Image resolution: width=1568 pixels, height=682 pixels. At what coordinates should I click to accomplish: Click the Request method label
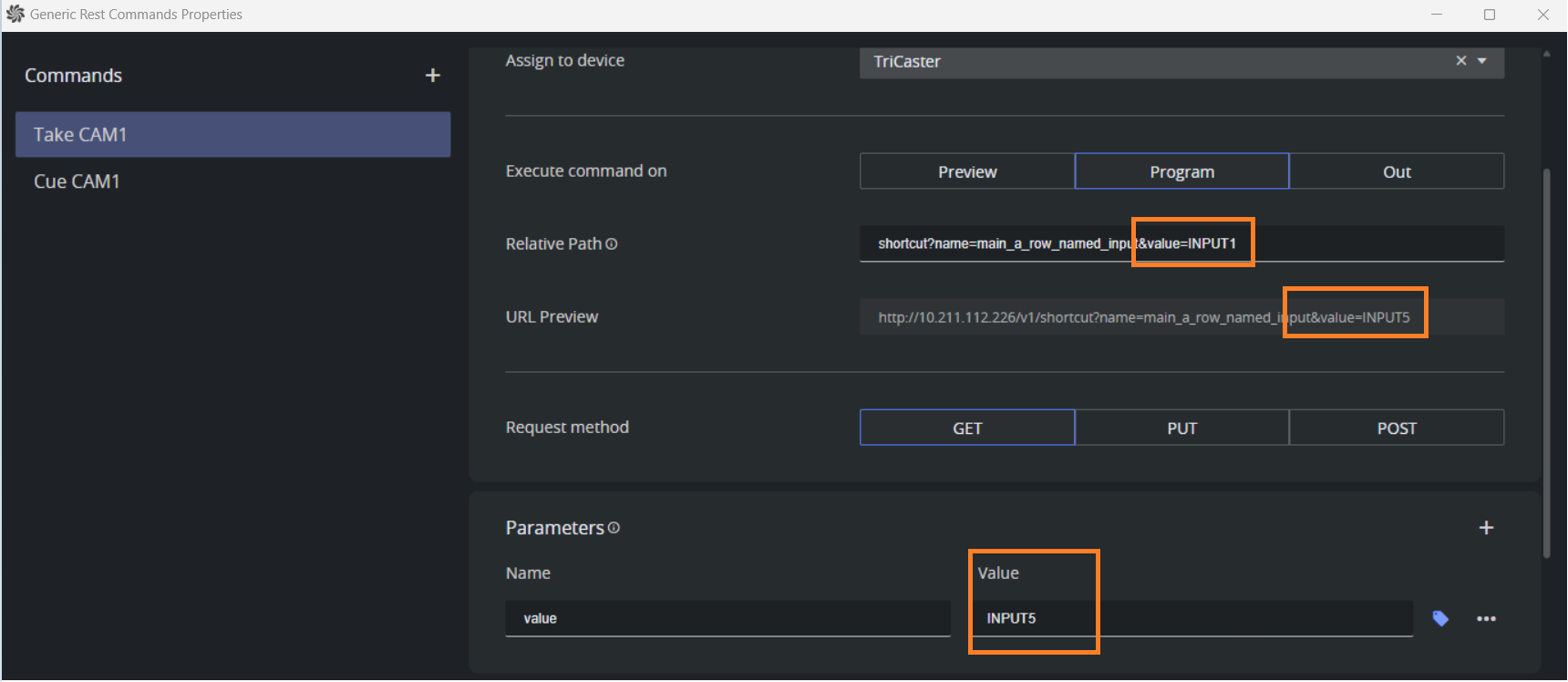(567, 428)
